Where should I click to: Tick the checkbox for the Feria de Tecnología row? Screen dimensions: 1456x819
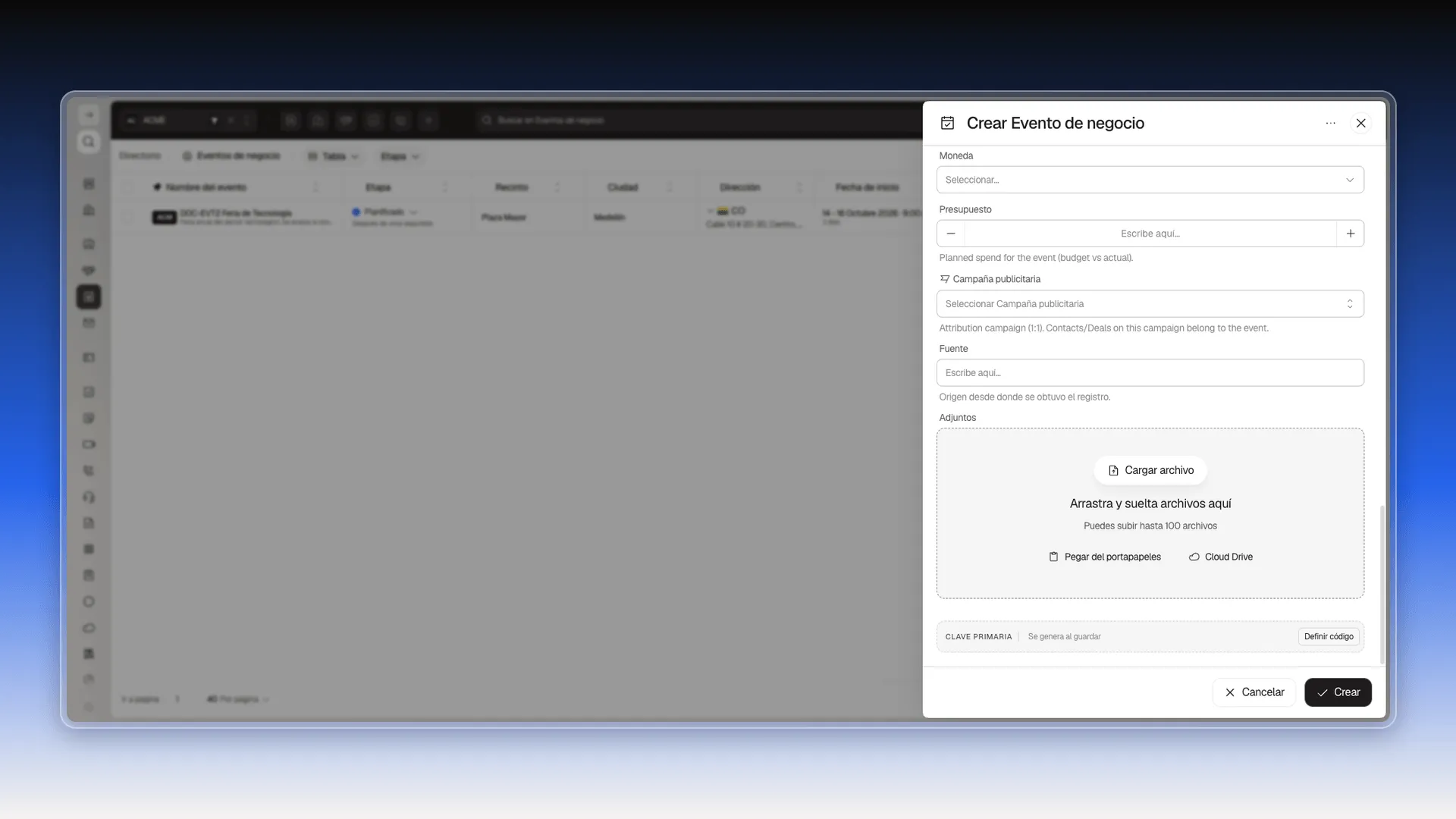(127, 218)
